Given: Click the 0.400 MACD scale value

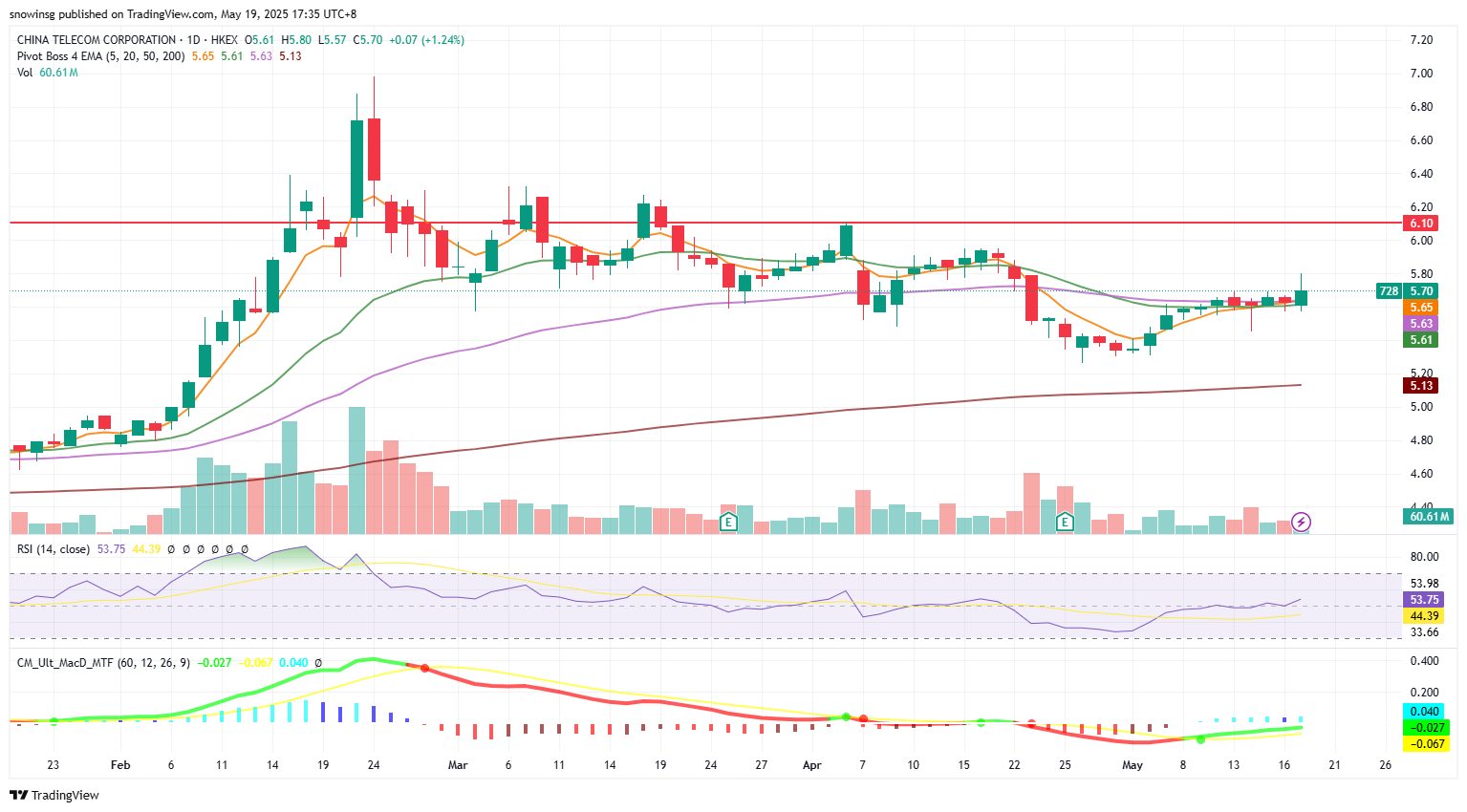Looking at the screenshot, I should (x=1424, y=661).
